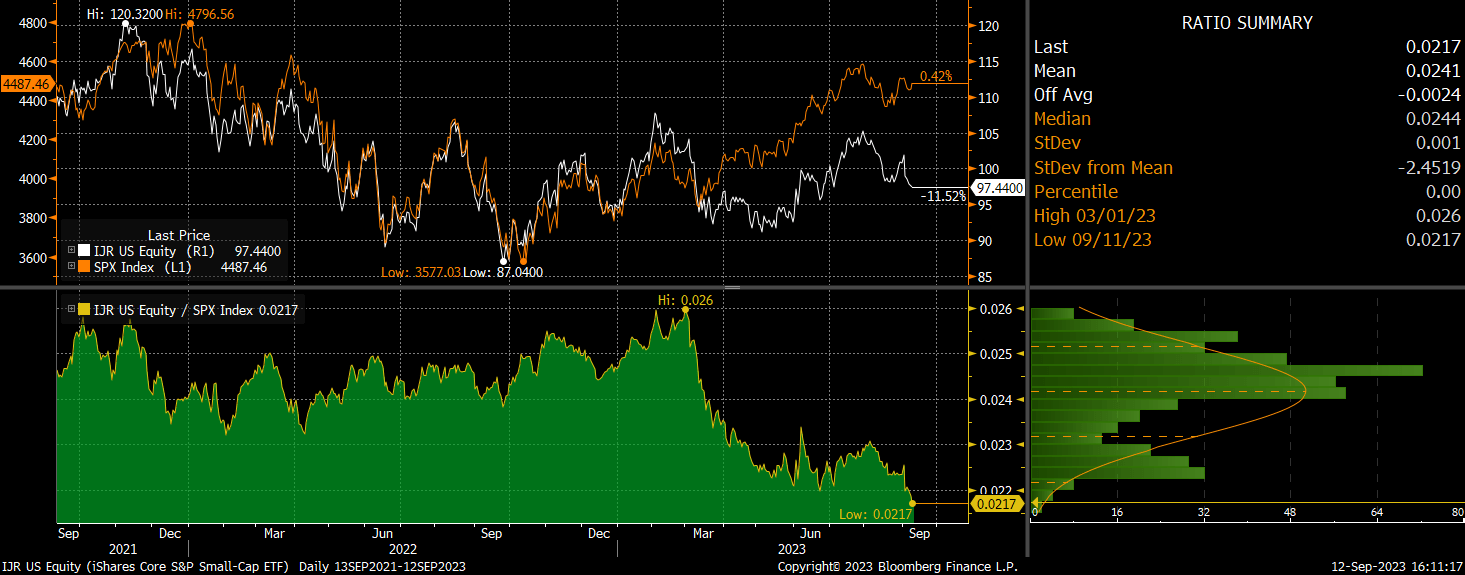Click the Median value 0.0244
The width and height of the screenshot is (1465, 575).
(x=1434, y=119)
